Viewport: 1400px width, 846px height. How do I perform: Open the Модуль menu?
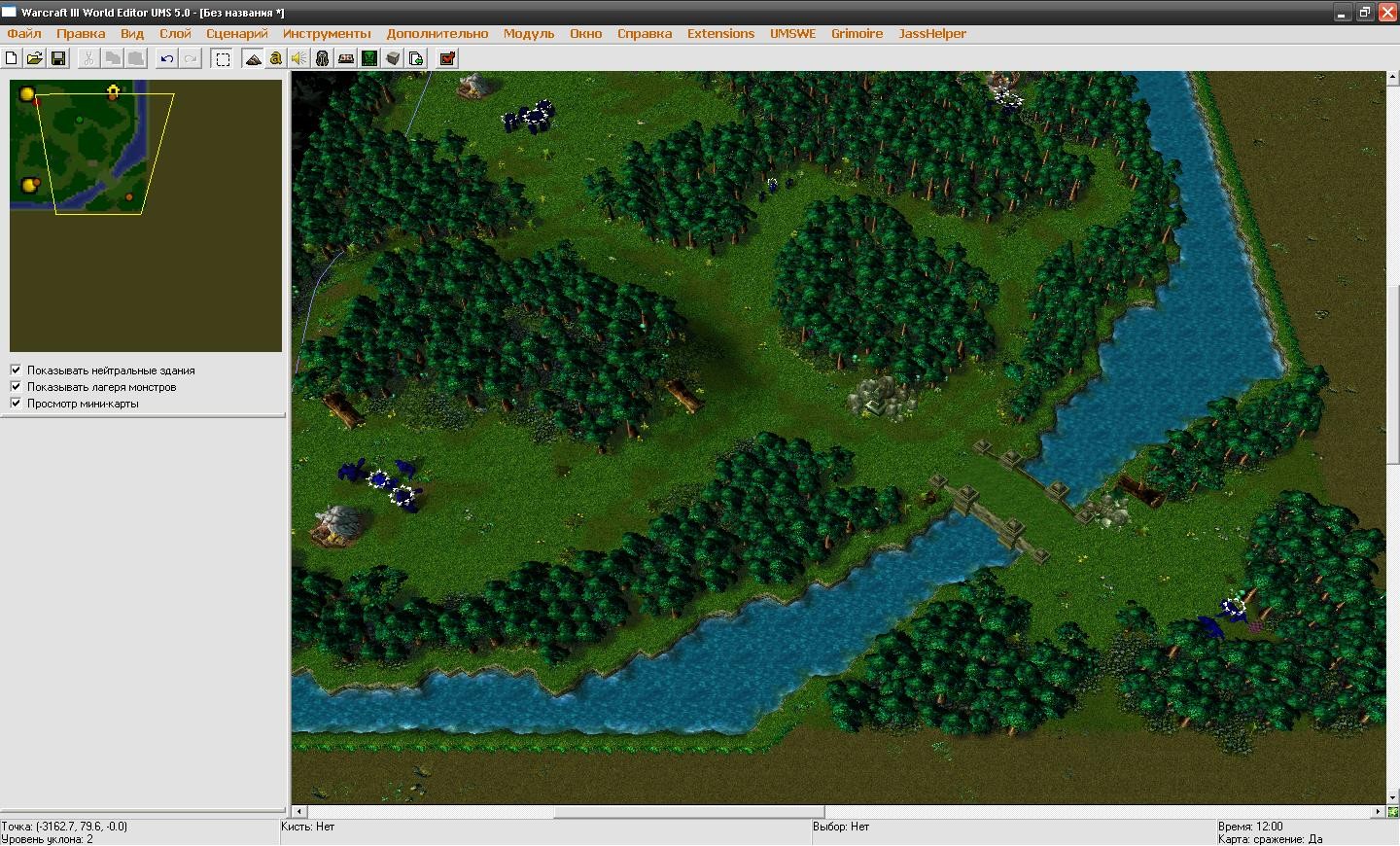(x=529, y=33)
